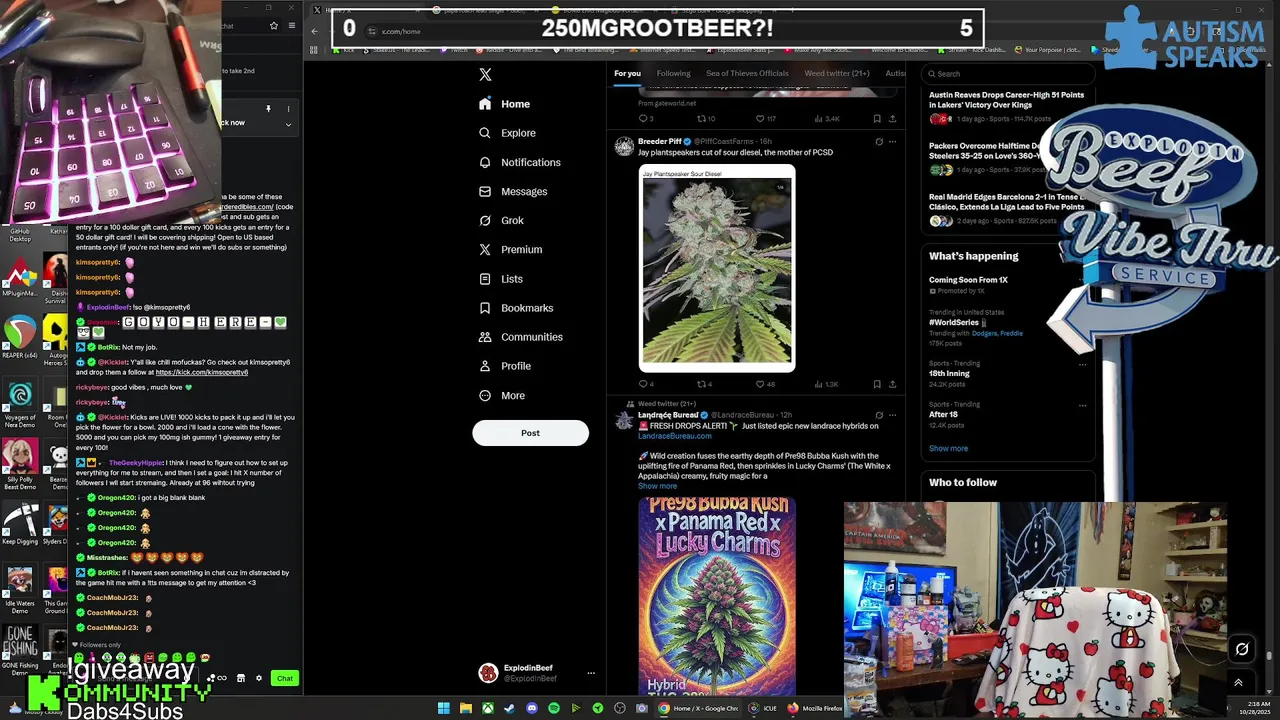Open Real Madrid Edges Barcelona story
This screenshot has height=720, width=1280.
pyautogui.click(x=1007, y=202)
